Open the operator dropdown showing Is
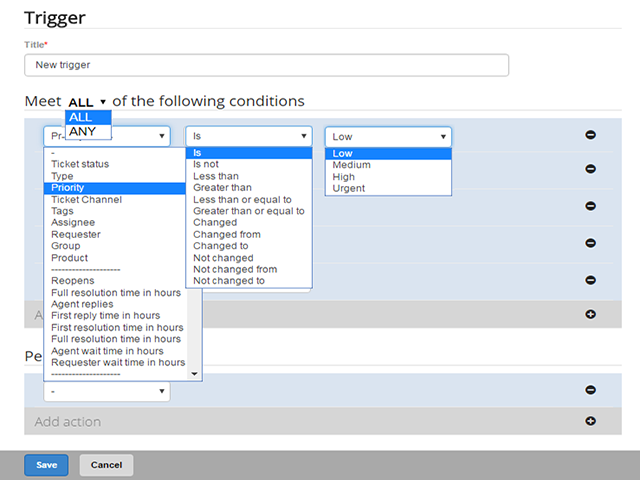Viewport: 640px width, 480px height. click(249, 136)
